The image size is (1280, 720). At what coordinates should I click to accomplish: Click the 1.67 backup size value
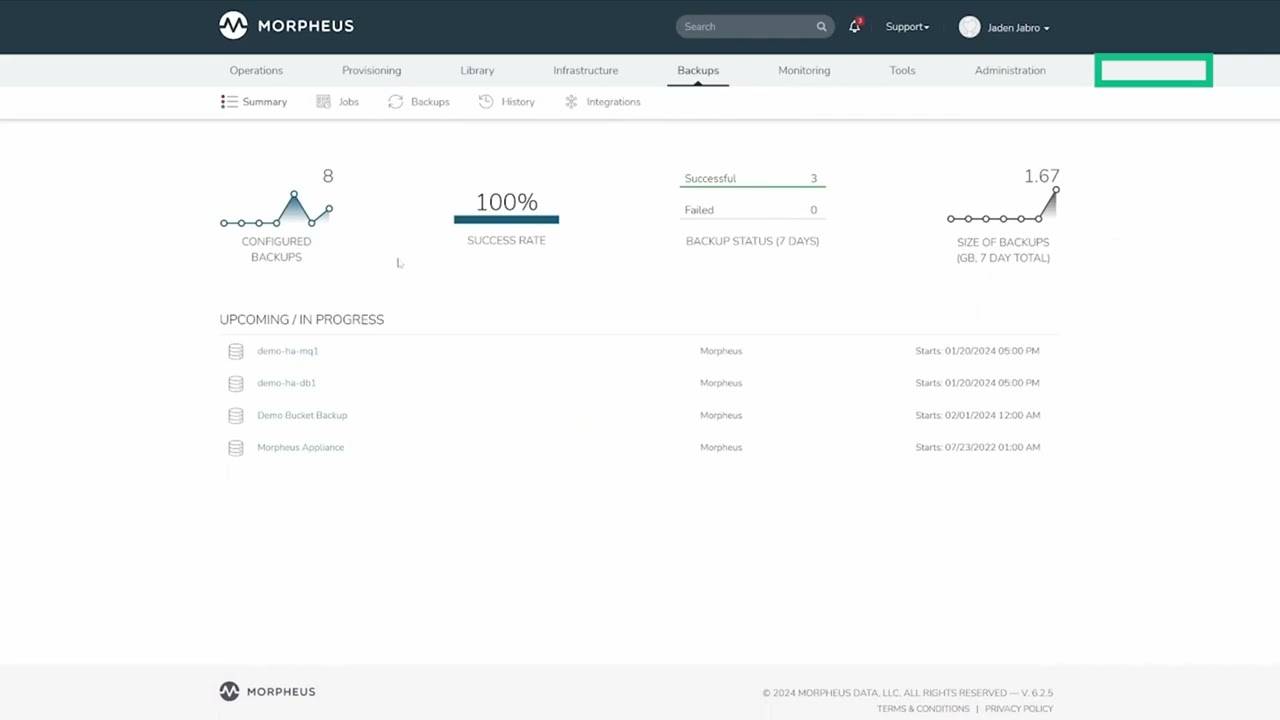[1041, 176]
